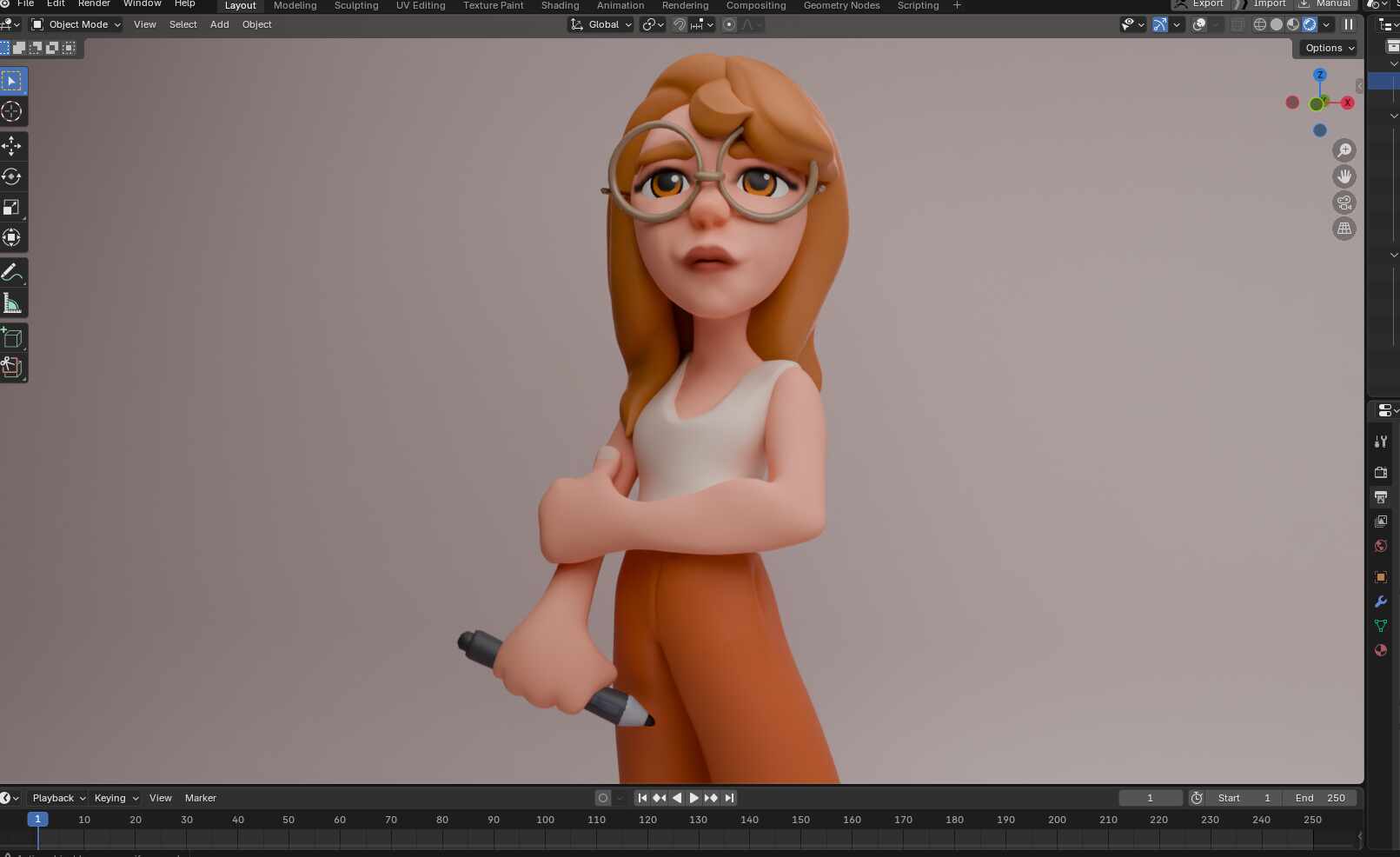Open object visibility and selectability dropdown

(x=1133, y=24)
